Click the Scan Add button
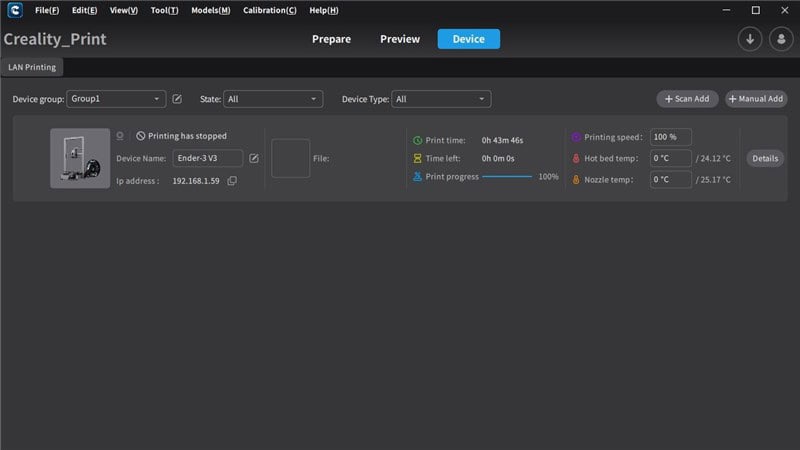Image resolution: width=800 pixels, height=450 pixels. (x=687, y=99)
